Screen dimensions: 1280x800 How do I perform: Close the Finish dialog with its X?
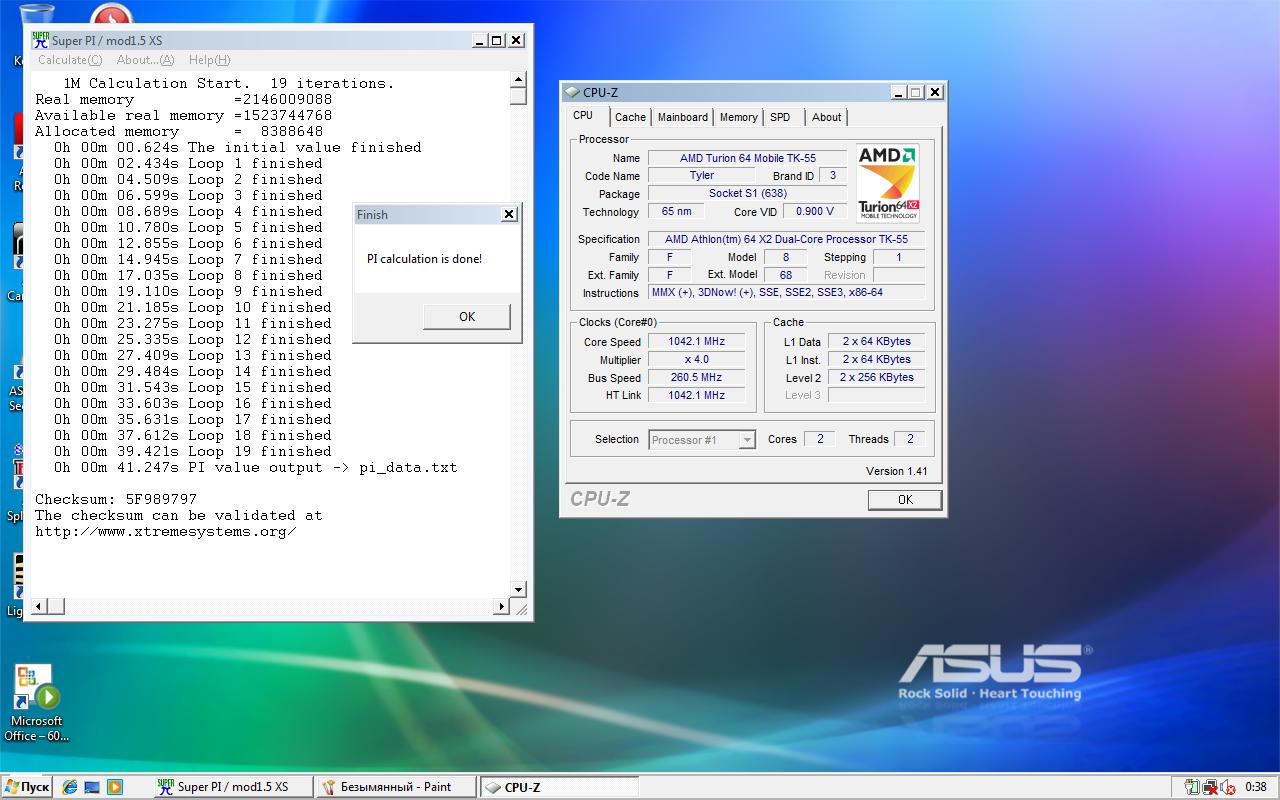pos(508,214)
